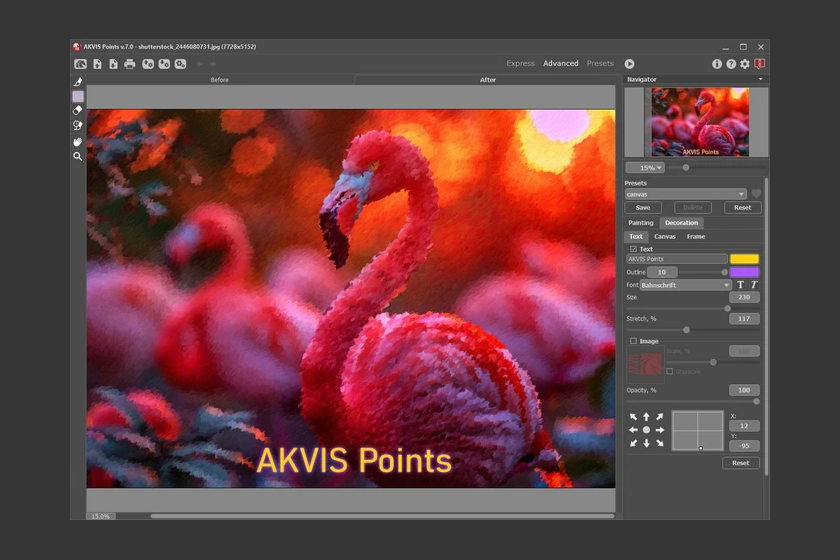The height and width of the screenshot is (560, 840).
Task: Switch to the Before tab
Action: [x=220, y=80]
